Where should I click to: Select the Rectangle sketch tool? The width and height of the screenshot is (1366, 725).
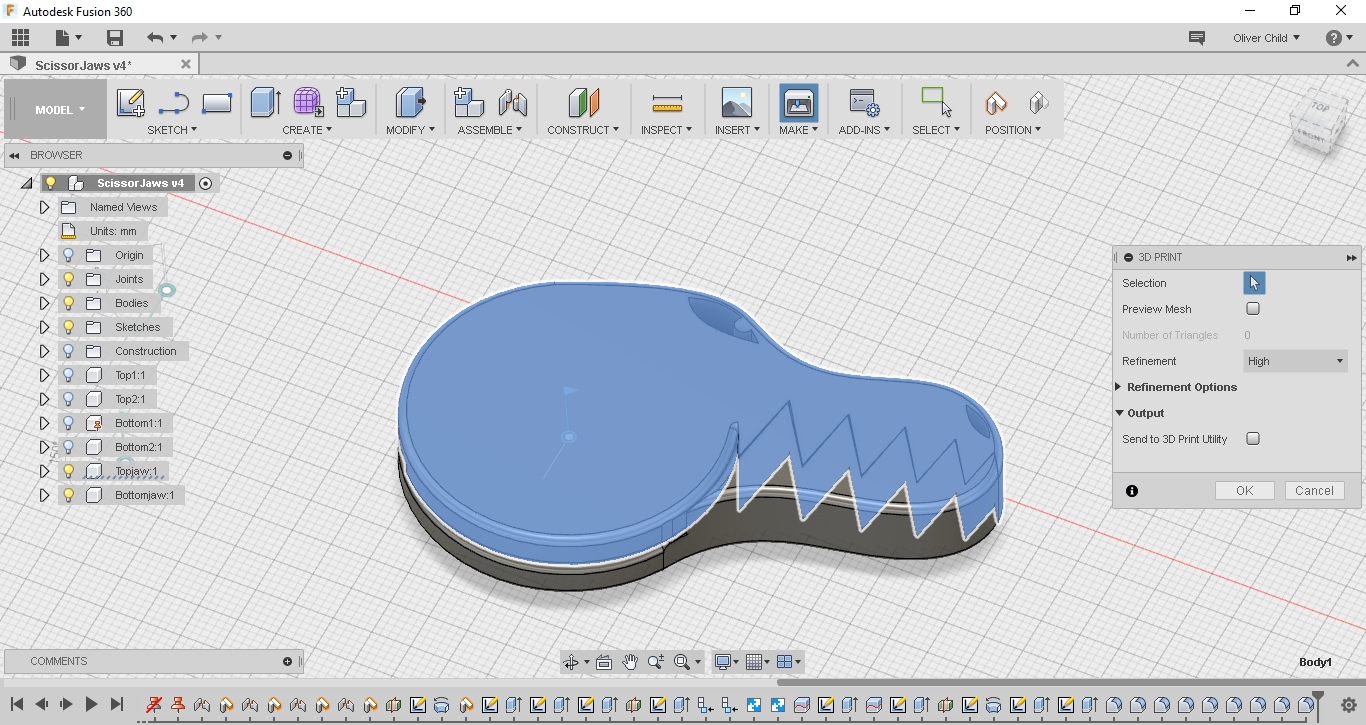[x=217, y=103]
